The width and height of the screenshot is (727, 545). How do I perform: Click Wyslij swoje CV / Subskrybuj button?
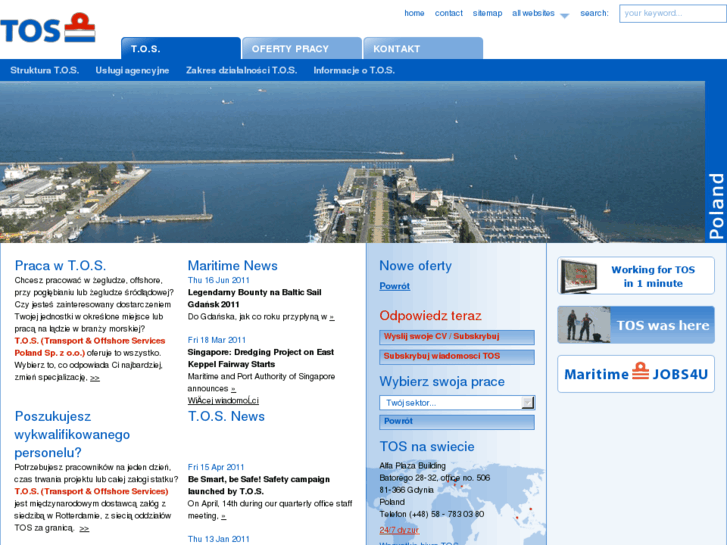pyautogui.click(x=457, y=337)
